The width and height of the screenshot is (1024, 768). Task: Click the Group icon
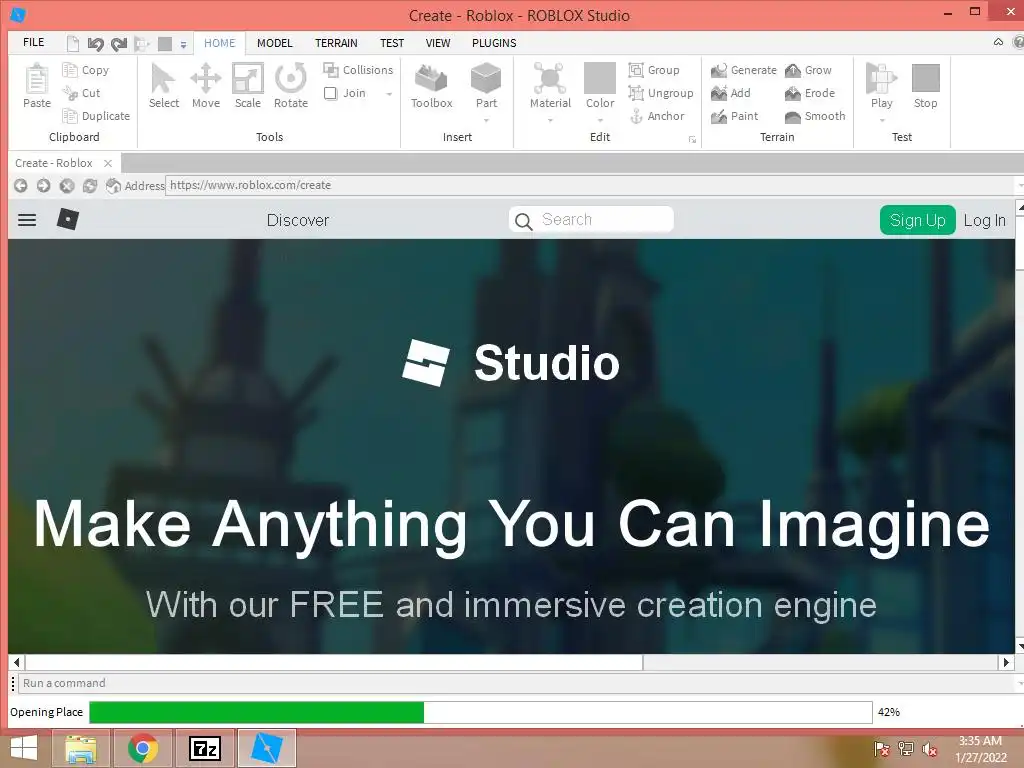tap(636, 69)
